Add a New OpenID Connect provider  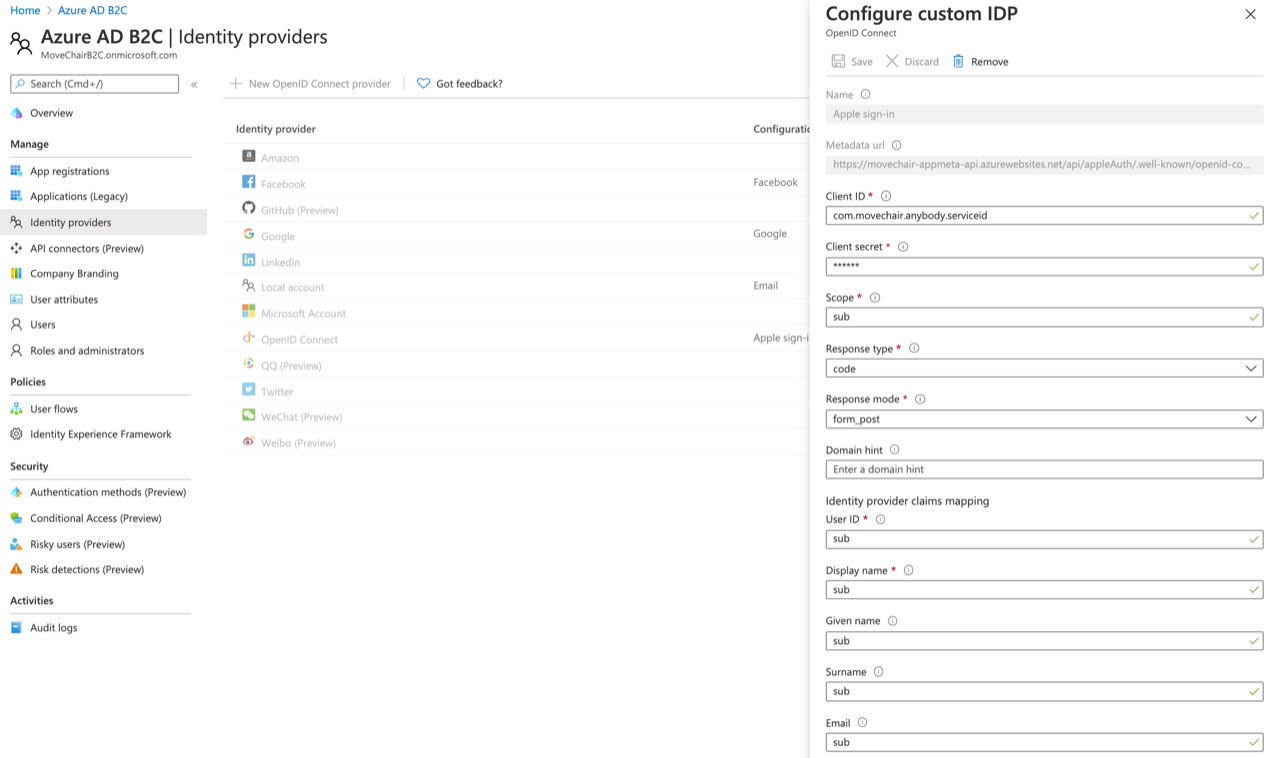click(x=310, y=84)
